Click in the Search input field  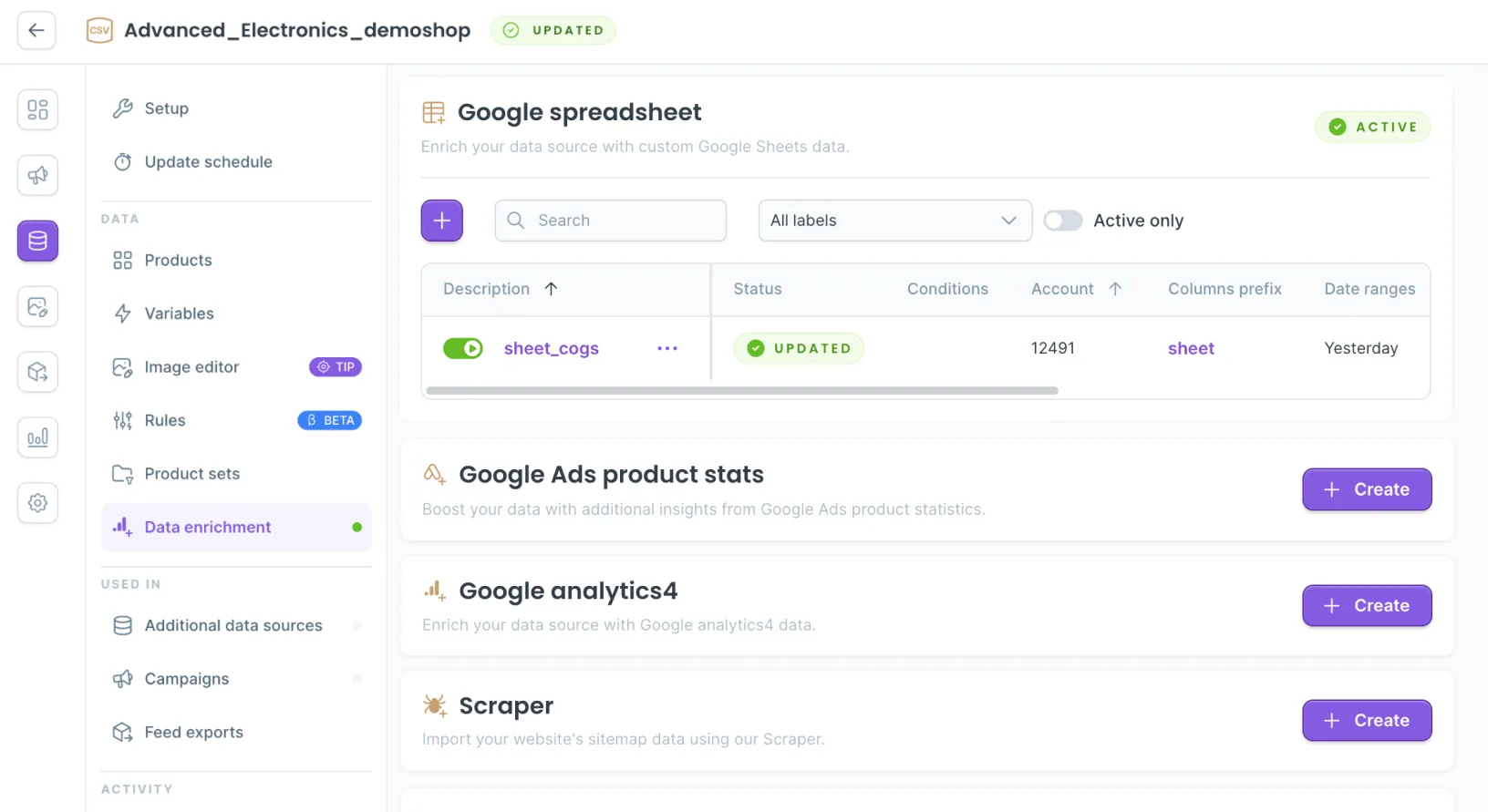coord(611,221)
